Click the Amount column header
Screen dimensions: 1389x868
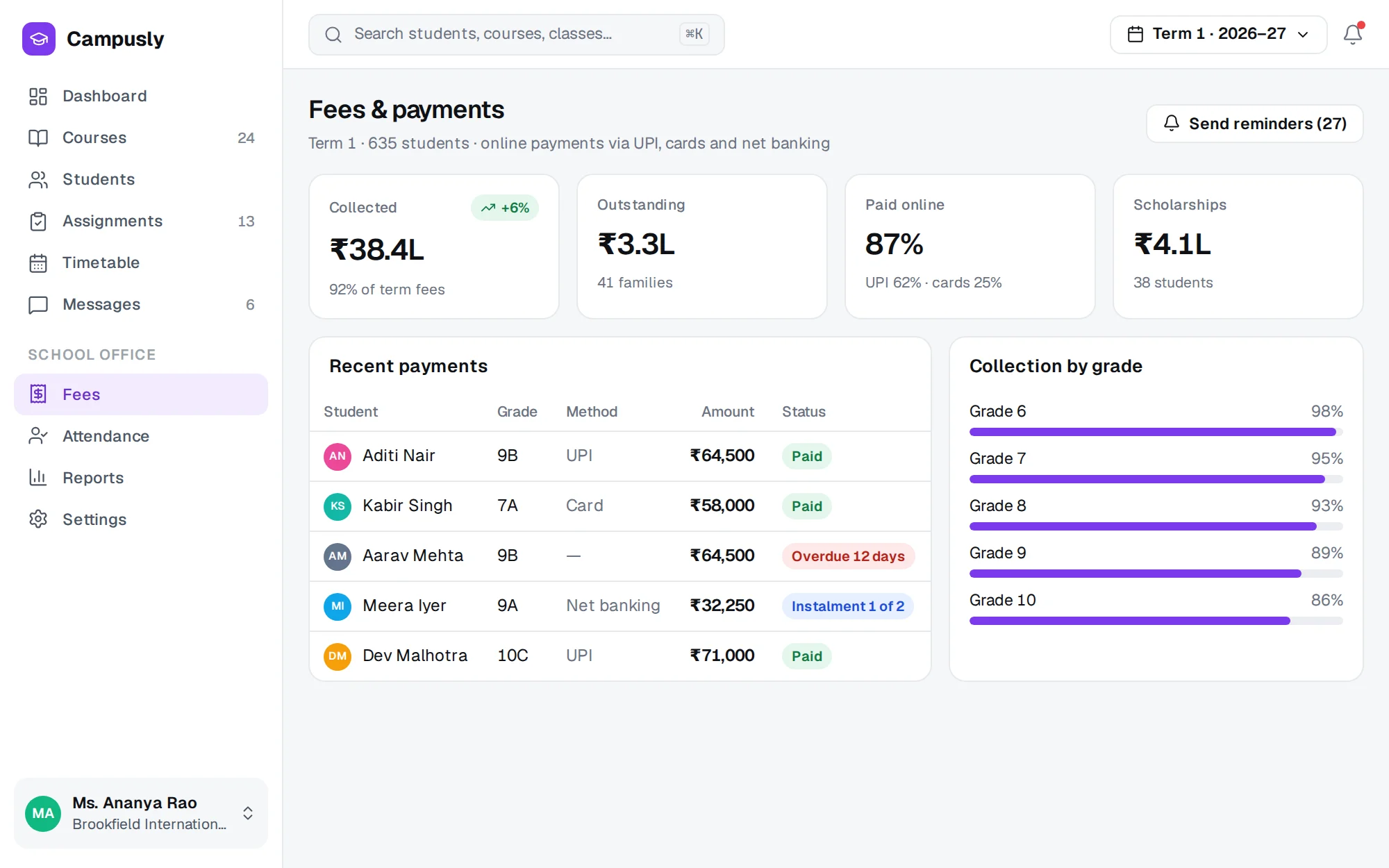(727, 412)
